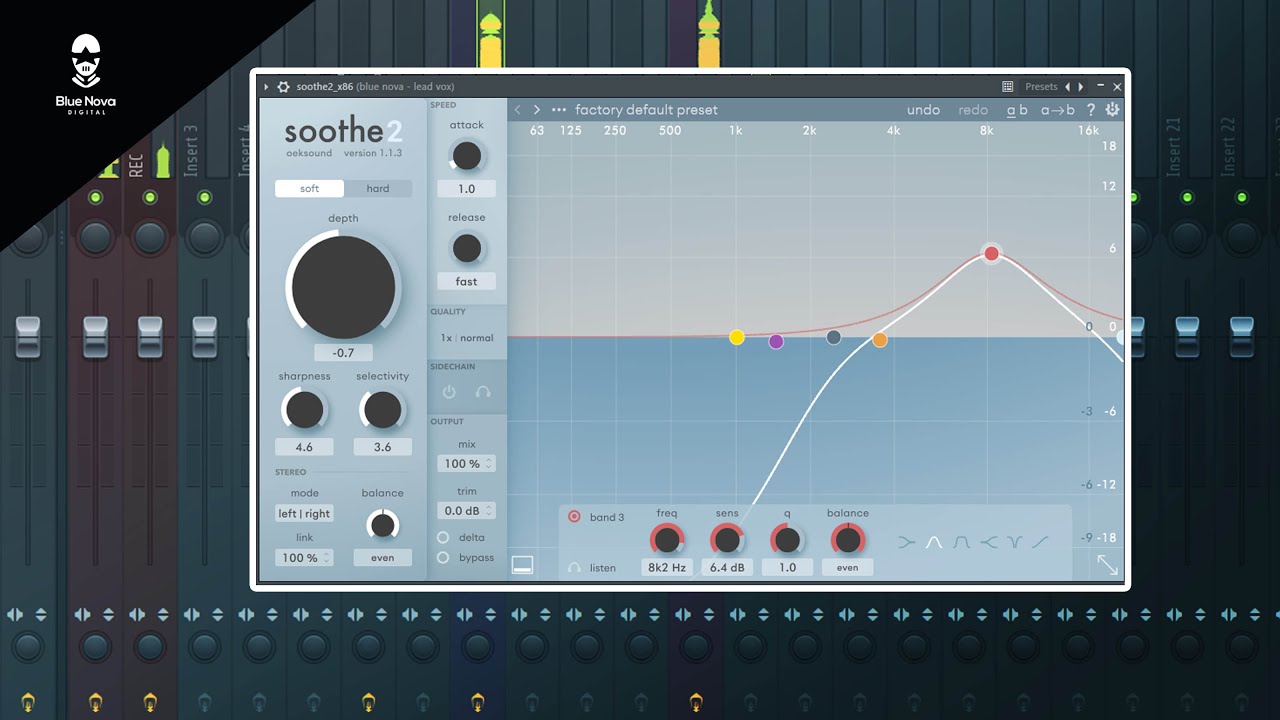Choose the notch band shape icon
Screen dimensions: 1280x720
coord(1015,542)
